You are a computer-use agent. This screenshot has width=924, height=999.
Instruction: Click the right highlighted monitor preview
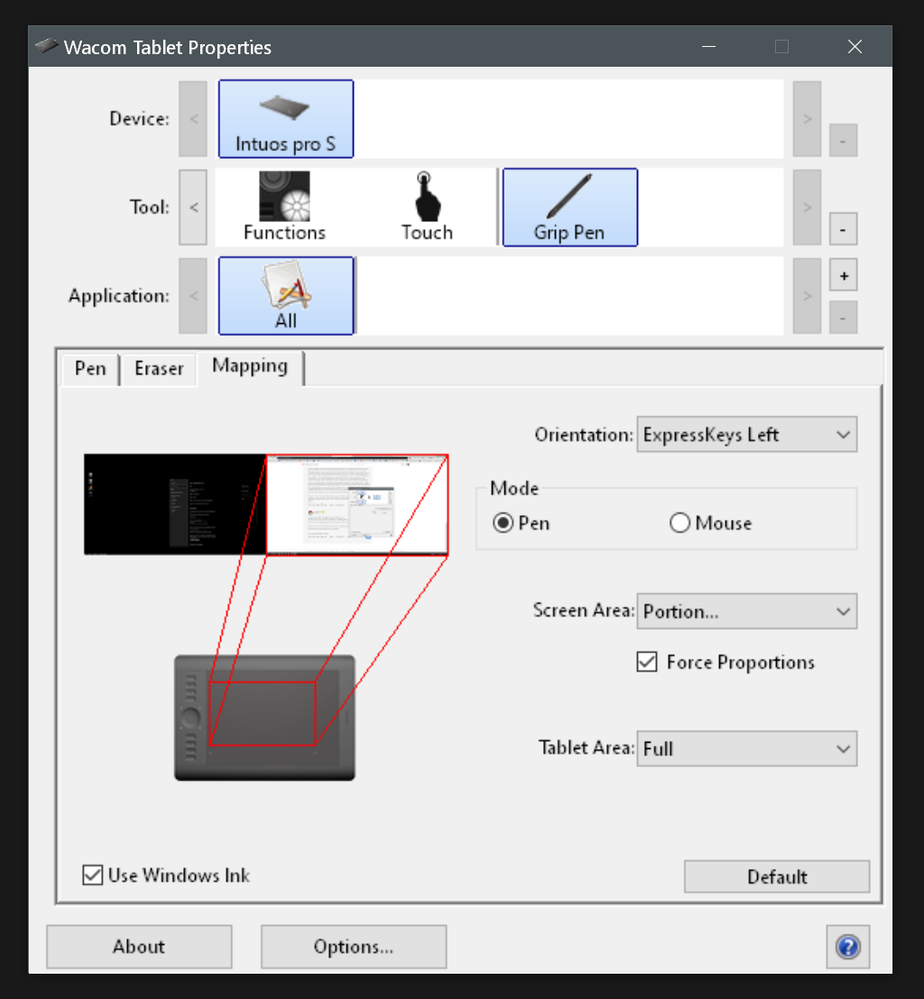(357, 504)
